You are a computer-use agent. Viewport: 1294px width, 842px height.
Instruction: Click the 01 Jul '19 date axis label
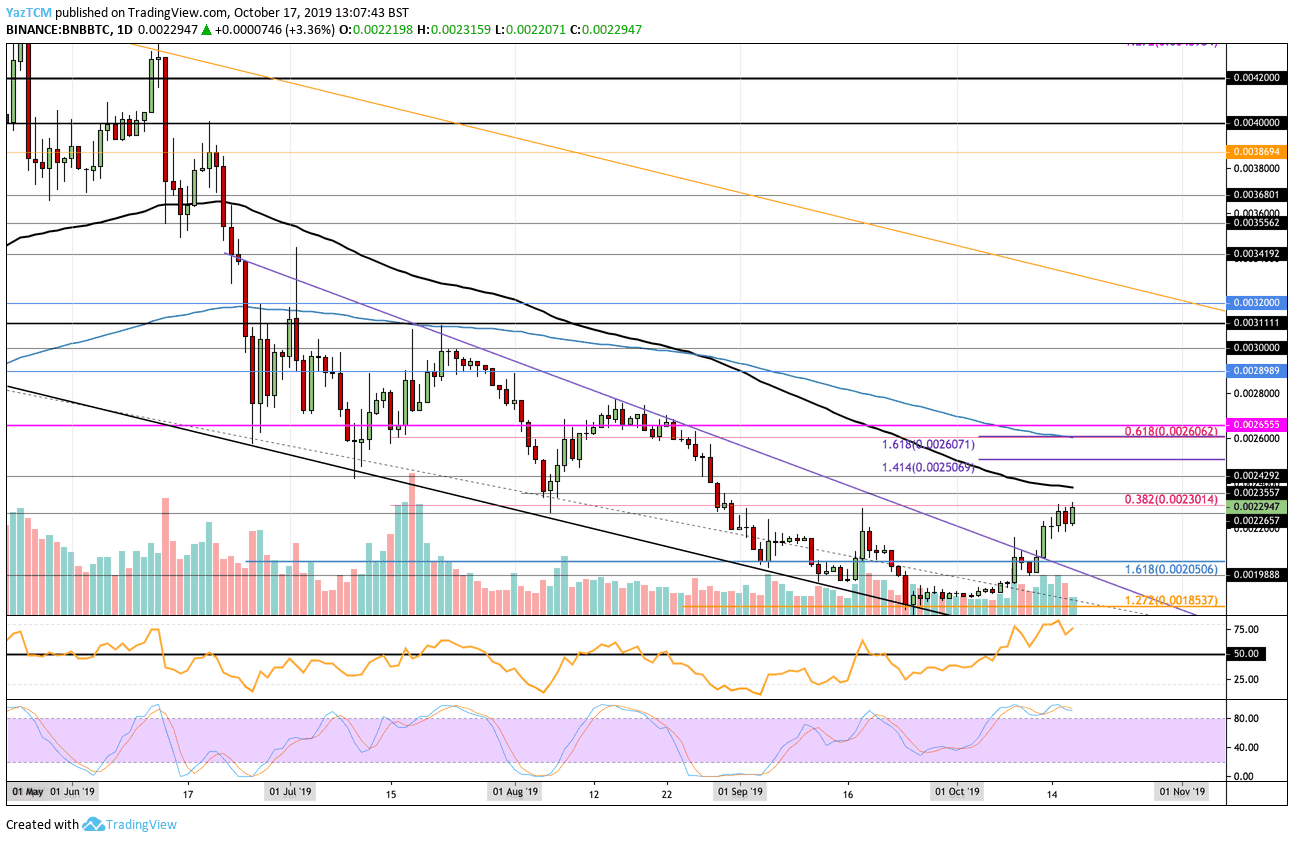pos(292,791)
